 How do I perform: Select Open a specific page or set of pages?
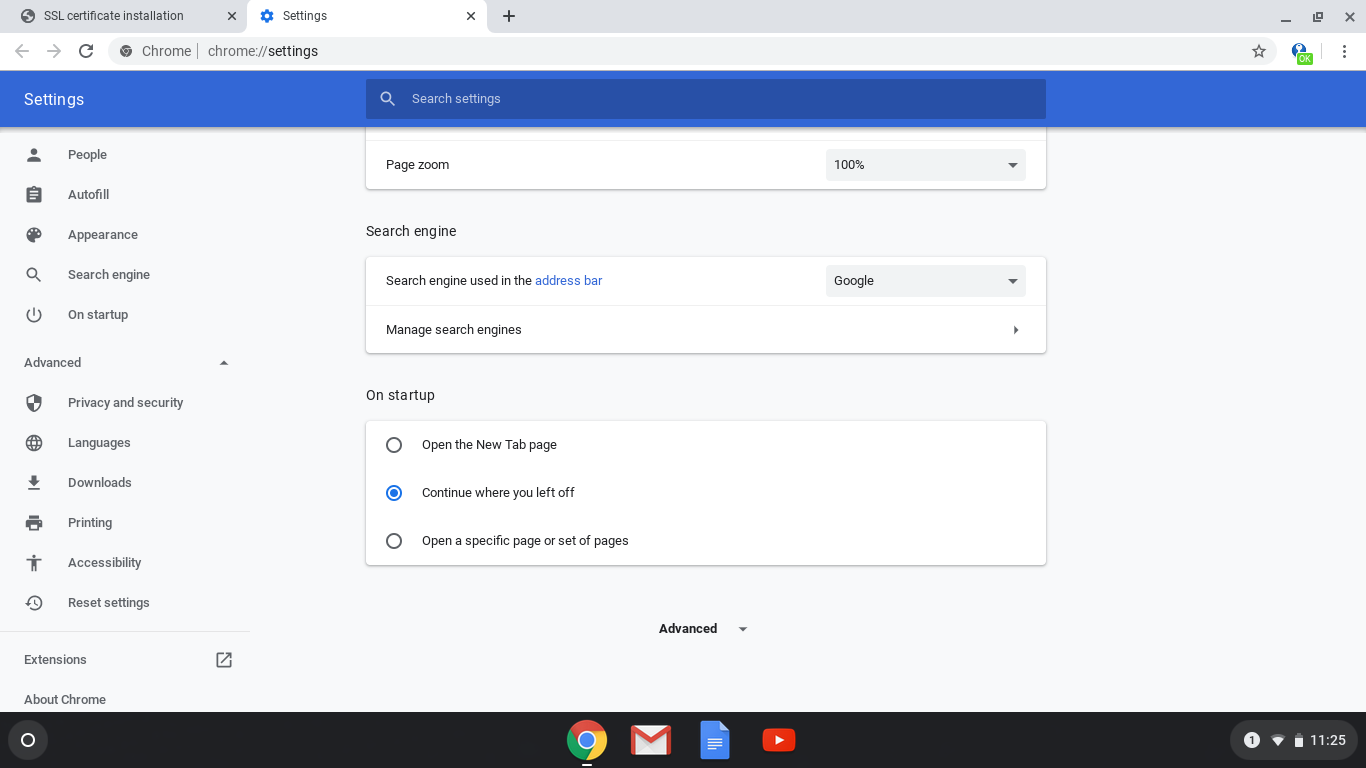(394, 540)
